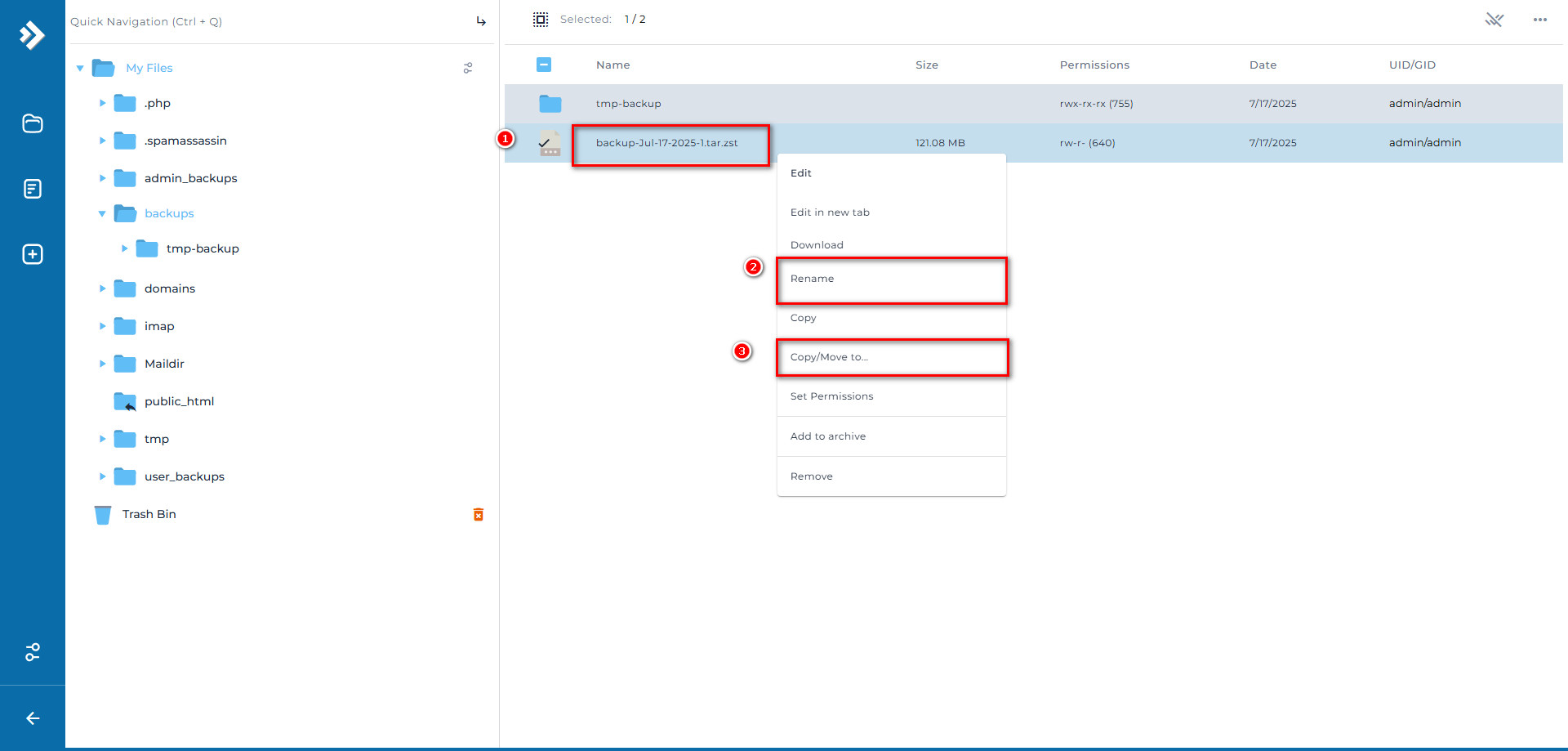1568x751 pixels.
Task: Click the back arrow at sidebar bottom
Action: pyautogui.click(x=32, y=718)
